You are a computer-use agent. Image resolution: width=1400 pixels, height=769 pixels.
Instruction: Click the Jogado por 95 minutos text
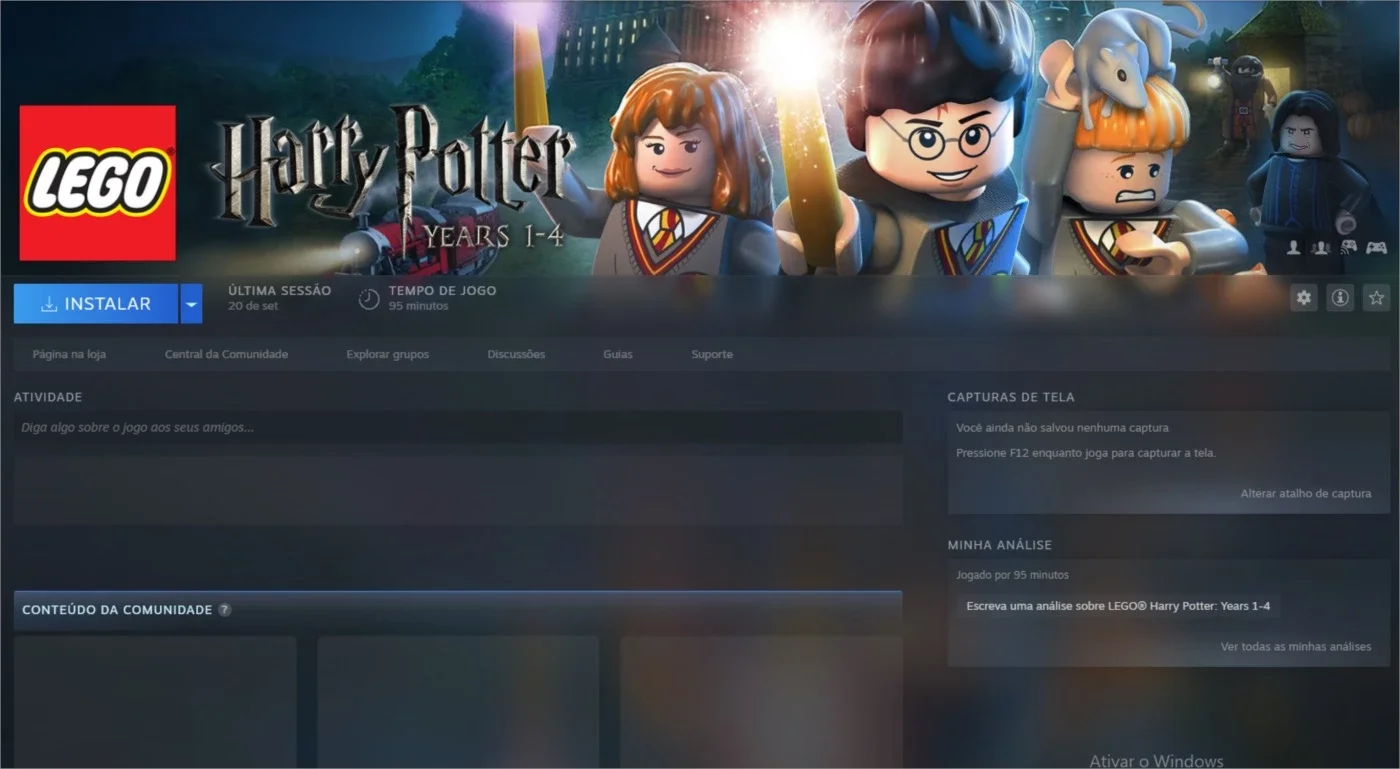point(1012,575)
